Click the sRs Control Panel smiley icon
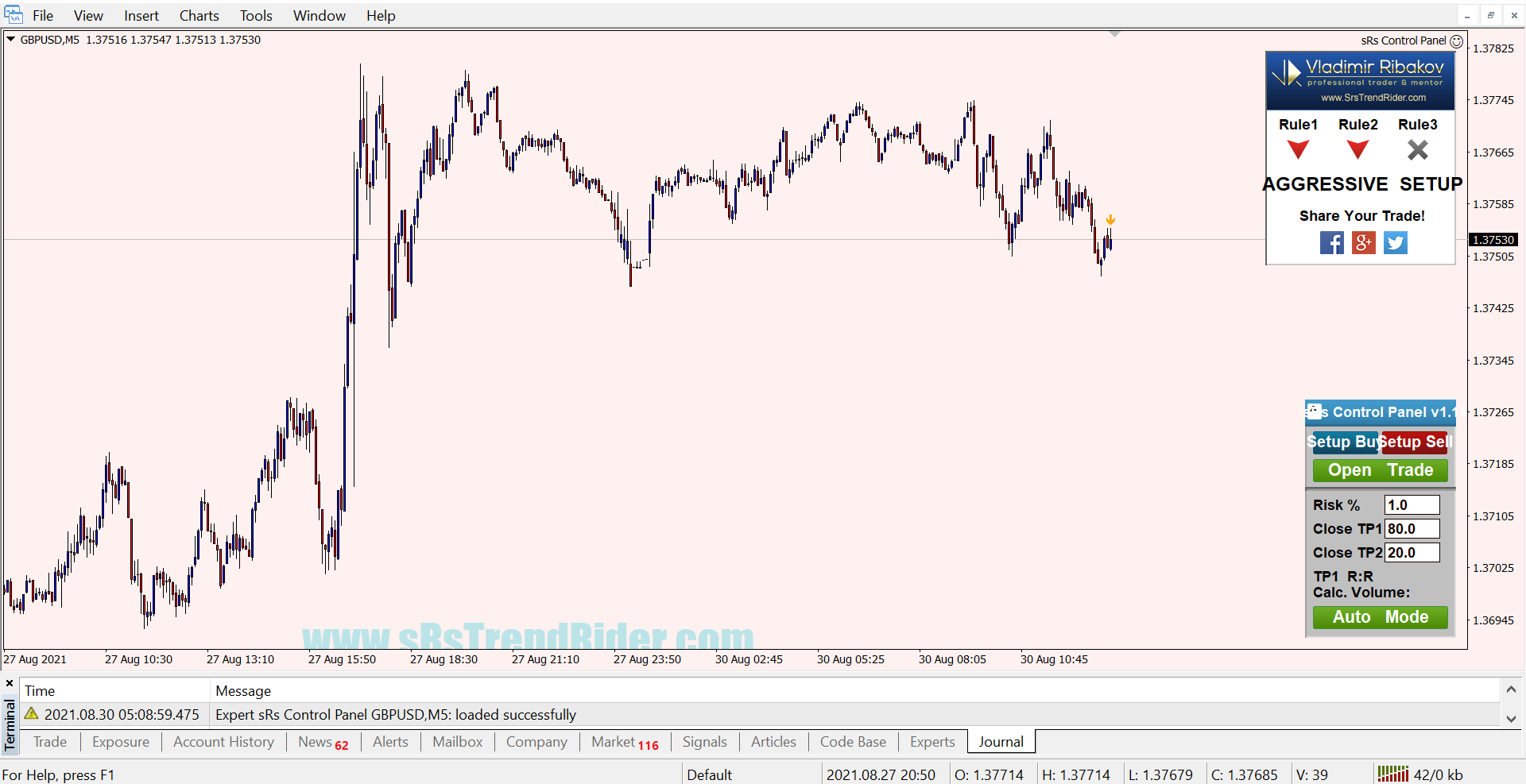The image size is (1526, 784). coord(1456,41)
